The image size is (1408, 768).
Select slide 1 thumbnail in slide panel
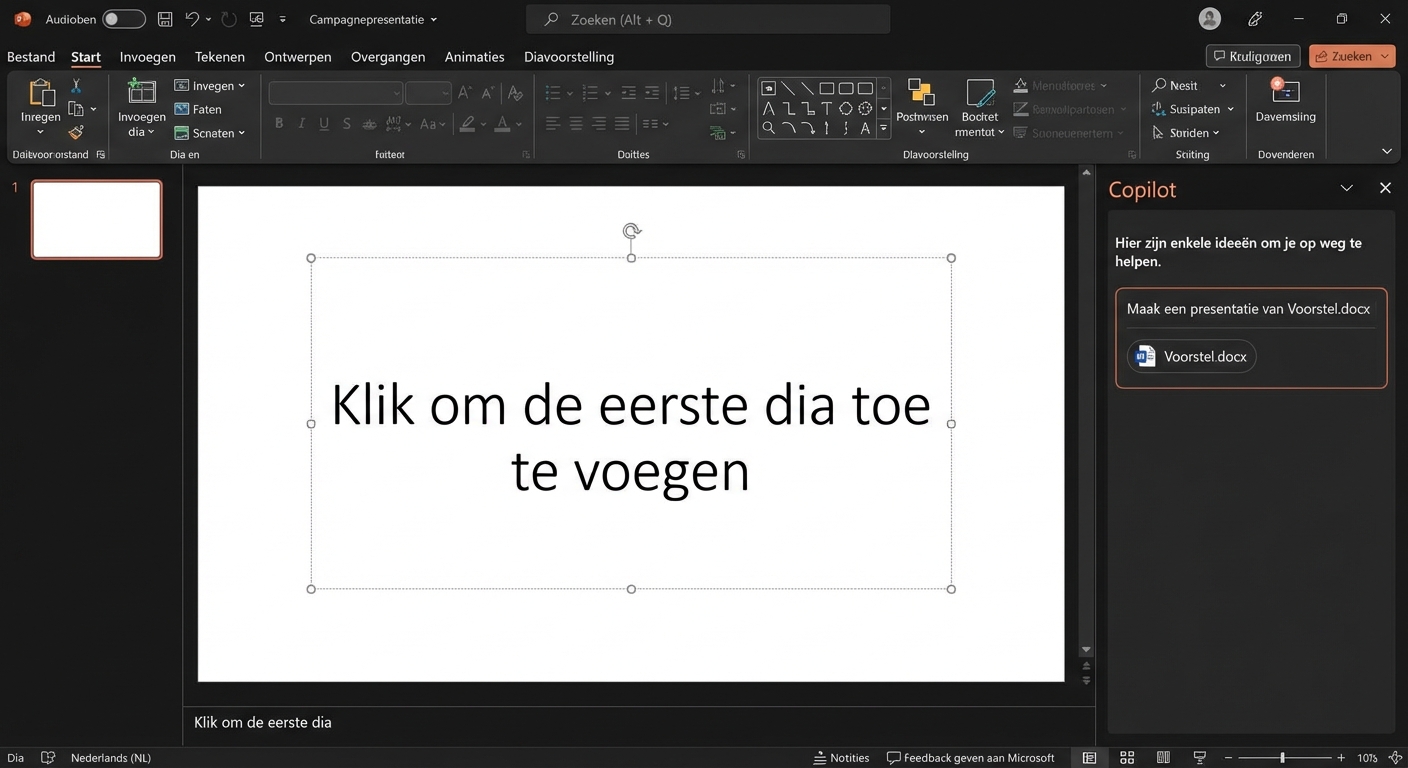(x=96, y=218)
